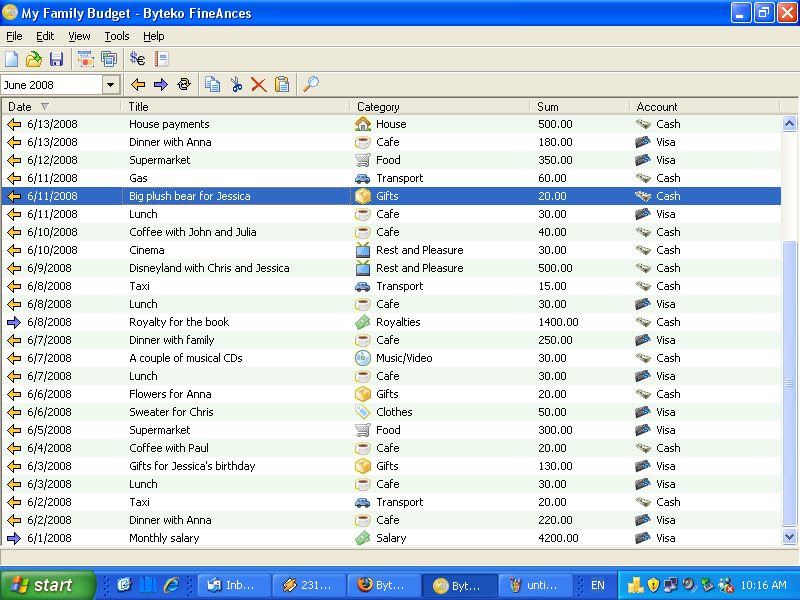The image size is (800, 600).
Task: Cut the entry with the scissors icon
Action: pos(236,85)
